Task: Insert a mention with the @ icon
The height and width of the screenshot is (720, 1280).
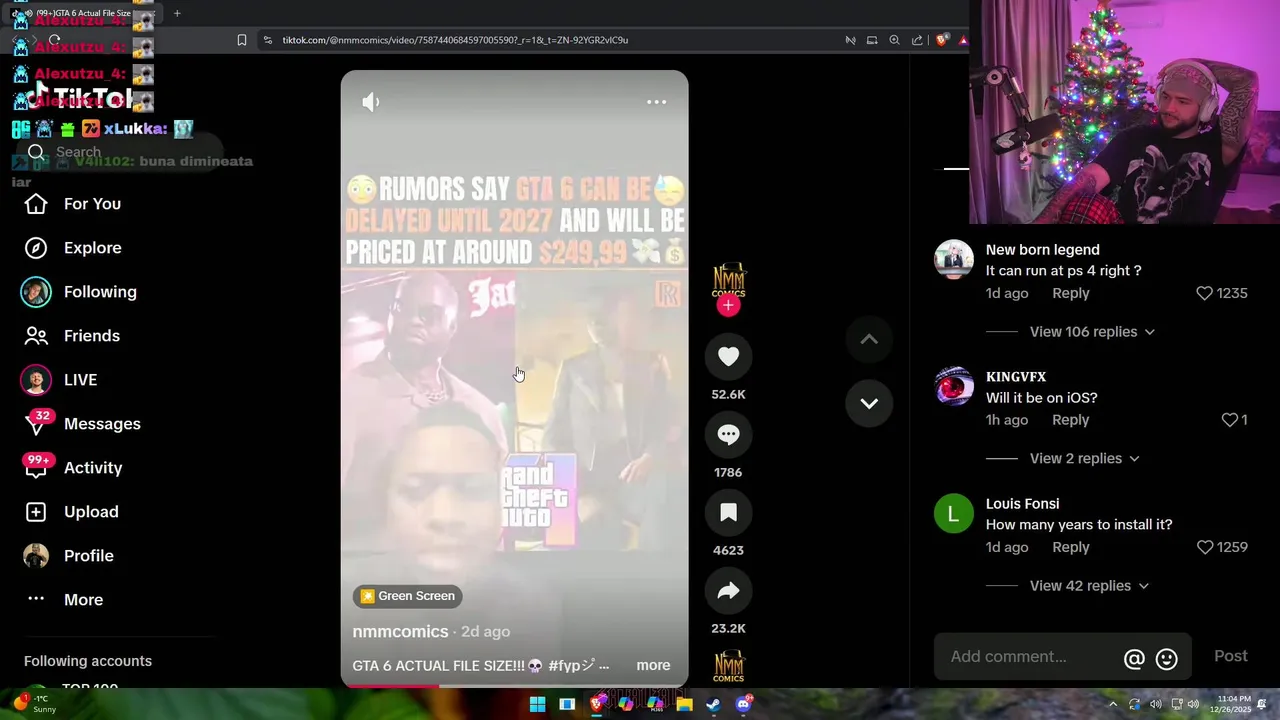Action: point(1134,659)
